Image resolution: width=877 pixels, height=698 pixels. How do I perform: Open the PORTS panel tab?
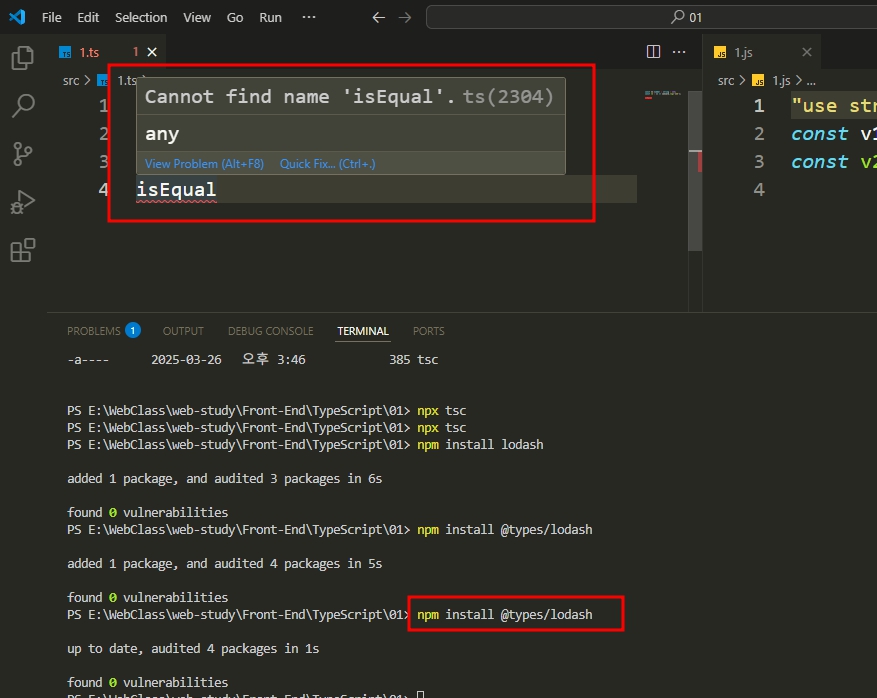pyautogui.click(x=428, y=331)
